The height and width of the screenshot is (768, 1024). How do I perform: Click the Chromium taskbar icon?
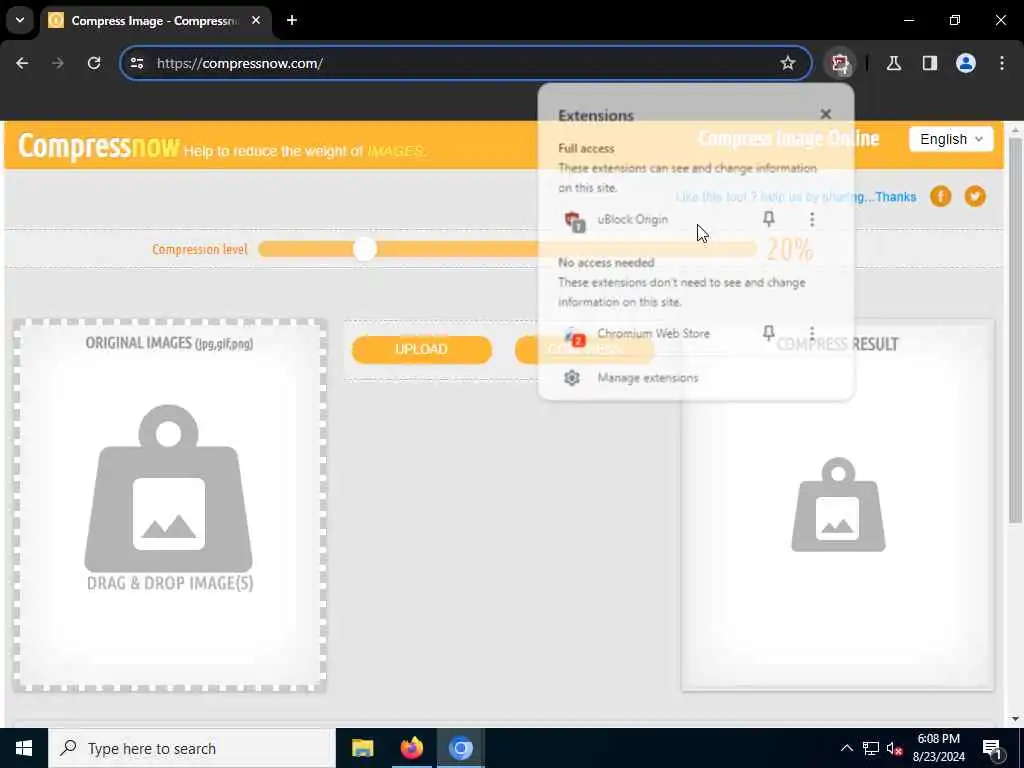(460, 748)
